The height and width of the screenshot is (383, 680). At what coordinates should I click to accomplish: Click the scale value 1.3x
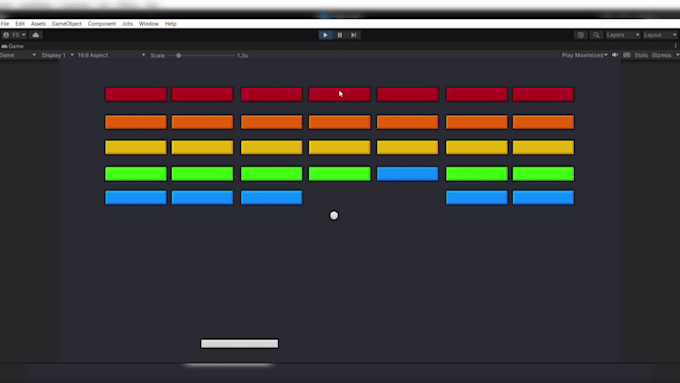coord(242,56)
